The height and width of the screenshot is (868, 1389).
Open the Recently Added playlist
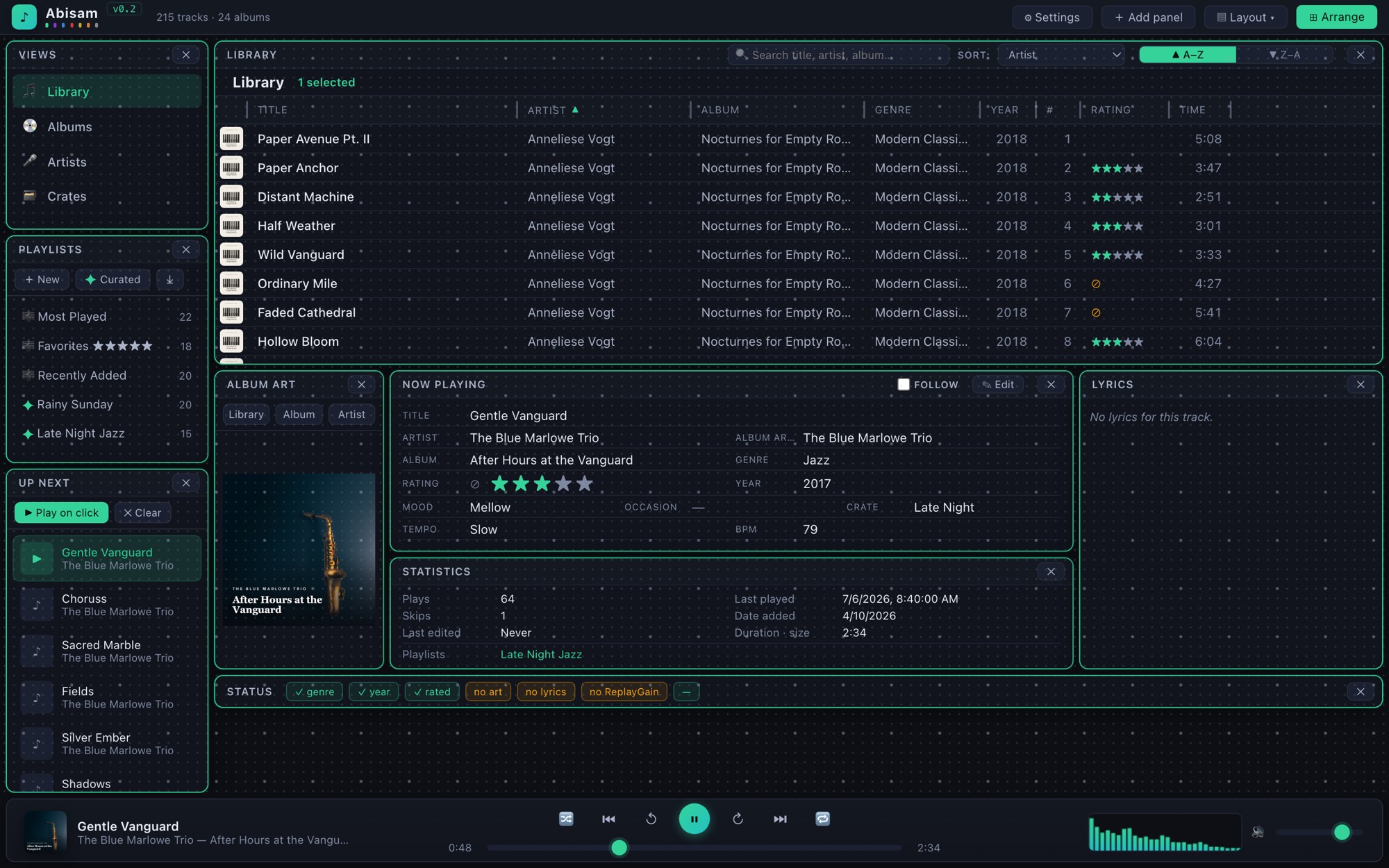point(107,375)
